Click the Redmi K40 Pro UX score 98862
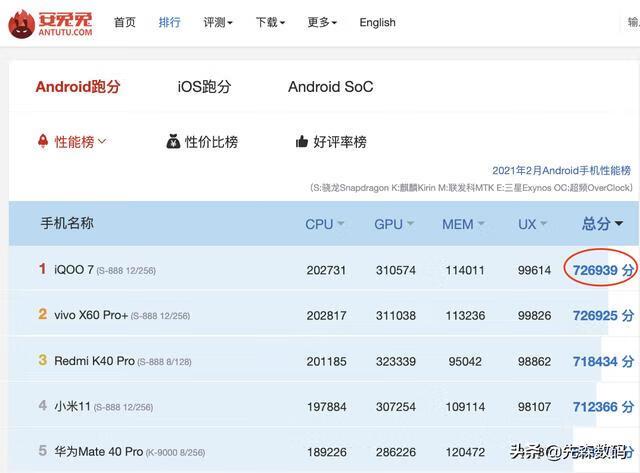The width and height of the screenshot is (640, 473). pos(534,361)
